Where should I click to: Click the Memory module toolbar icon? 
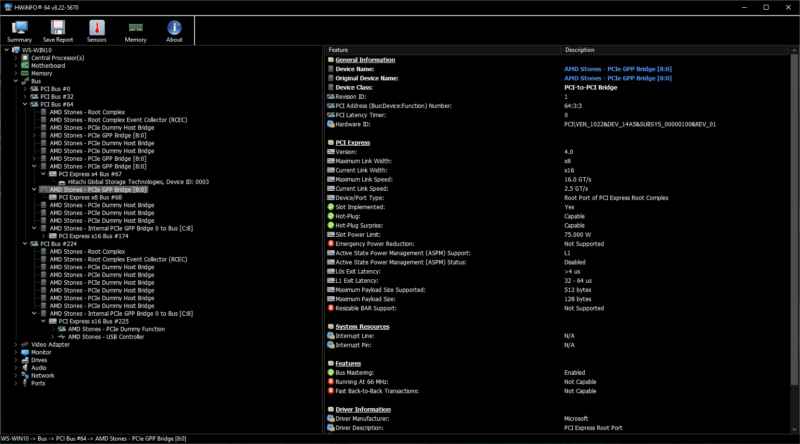pyautogui.click(x=135, y=31)
